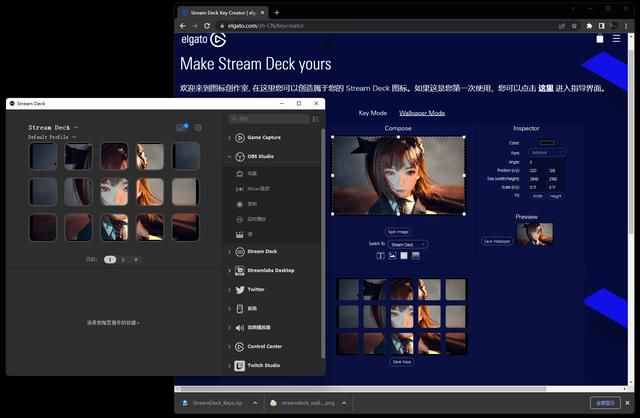Open the Switch To device dropdown
Viewport: 640px width, 418px height.
[408, 245]
